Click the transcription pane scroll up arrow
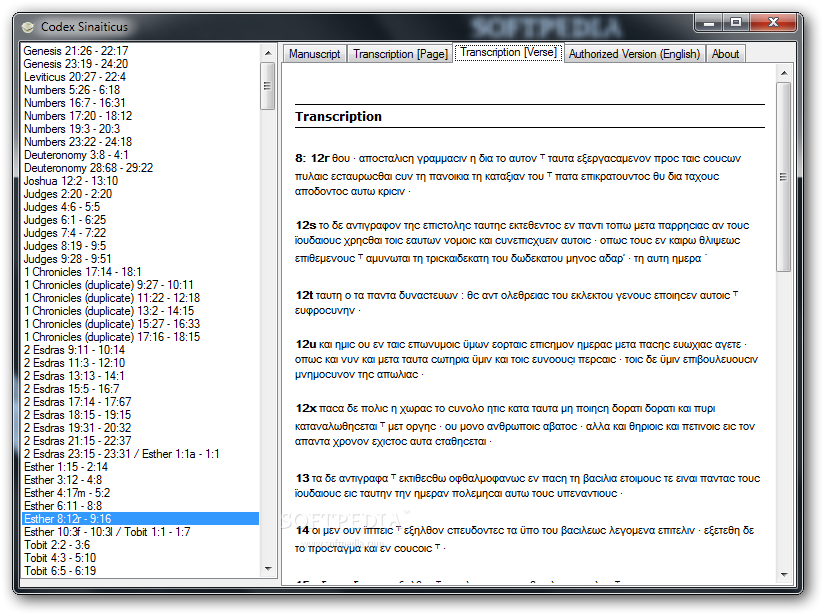This screenshot has width=824, height=615. (x=784, y=73)
